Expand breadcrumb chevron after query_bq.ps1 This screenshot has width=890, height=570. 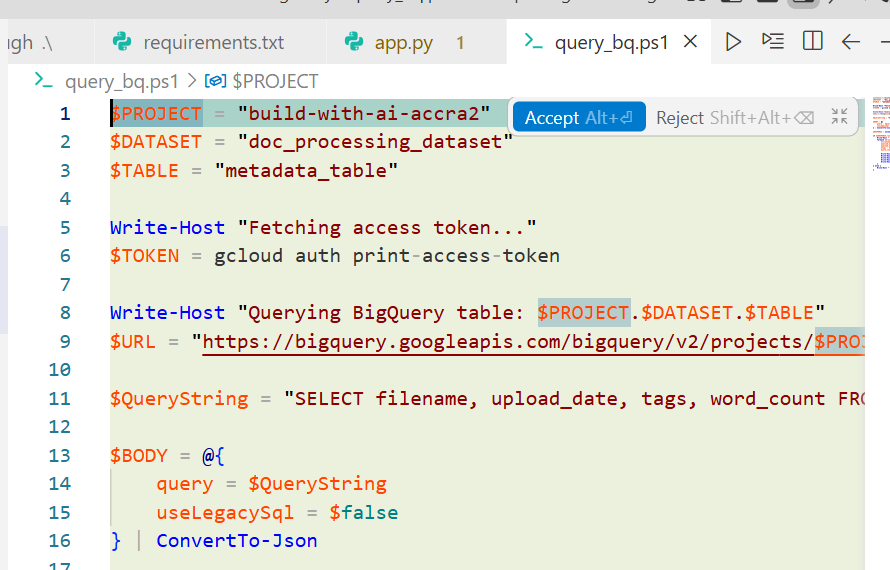point(192,81)
